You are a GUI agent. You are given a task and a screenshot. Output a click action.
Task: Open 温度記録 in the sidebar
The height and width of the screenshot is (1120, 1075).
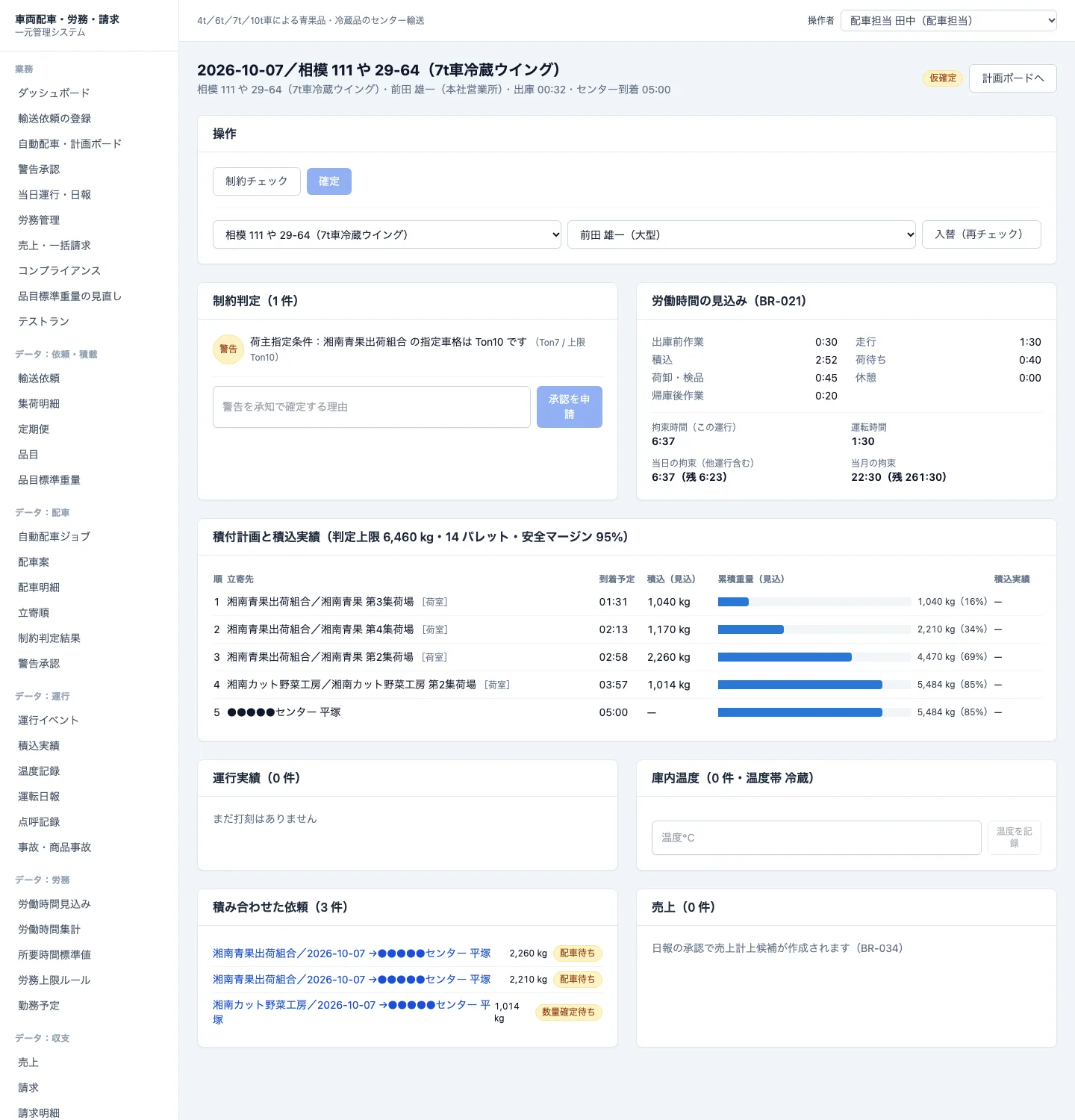[39, 771]
